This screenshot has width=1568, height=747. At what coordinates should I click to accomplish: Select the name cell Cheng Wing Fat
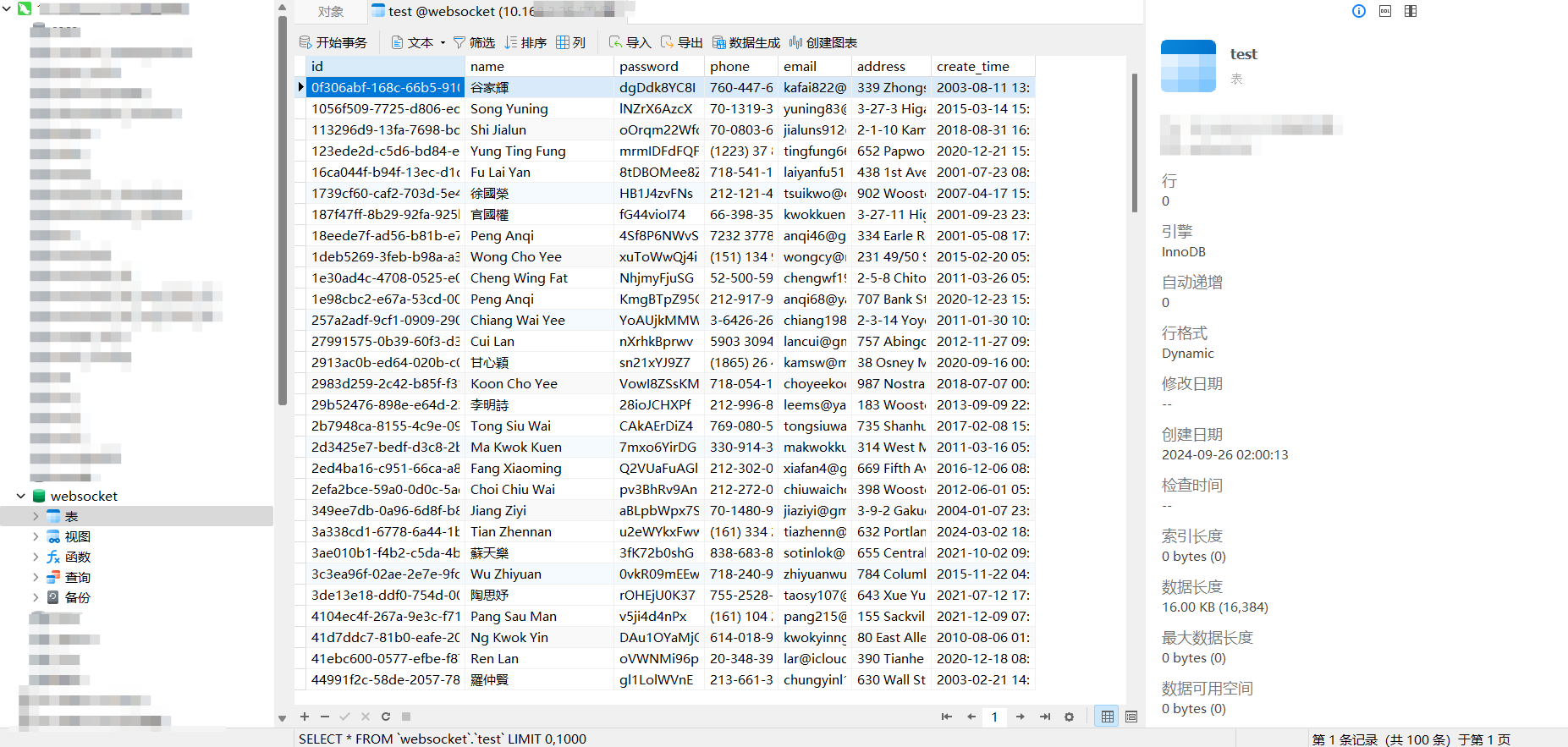pyautogui.click(x=539, y=277)
